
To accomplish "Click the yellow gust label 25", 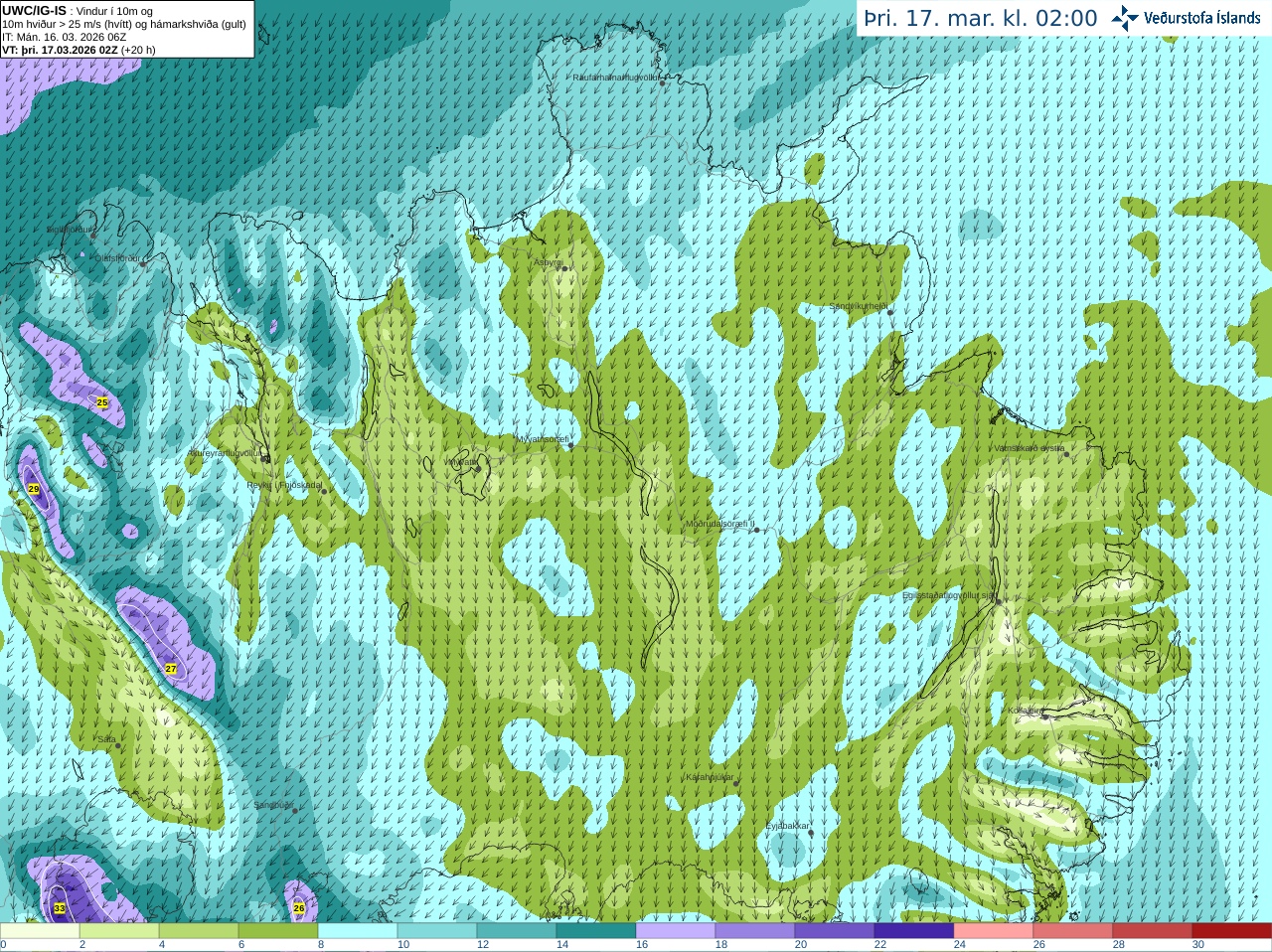I will point(101,402).
